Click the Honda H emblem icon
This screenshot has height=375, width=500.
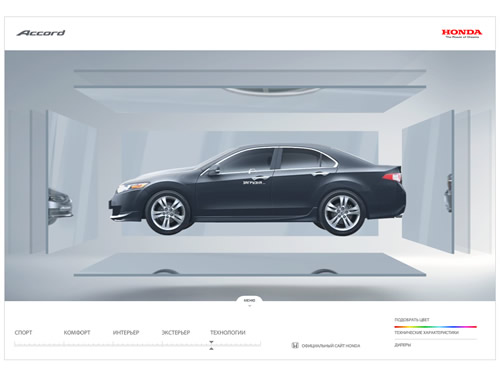295,345
